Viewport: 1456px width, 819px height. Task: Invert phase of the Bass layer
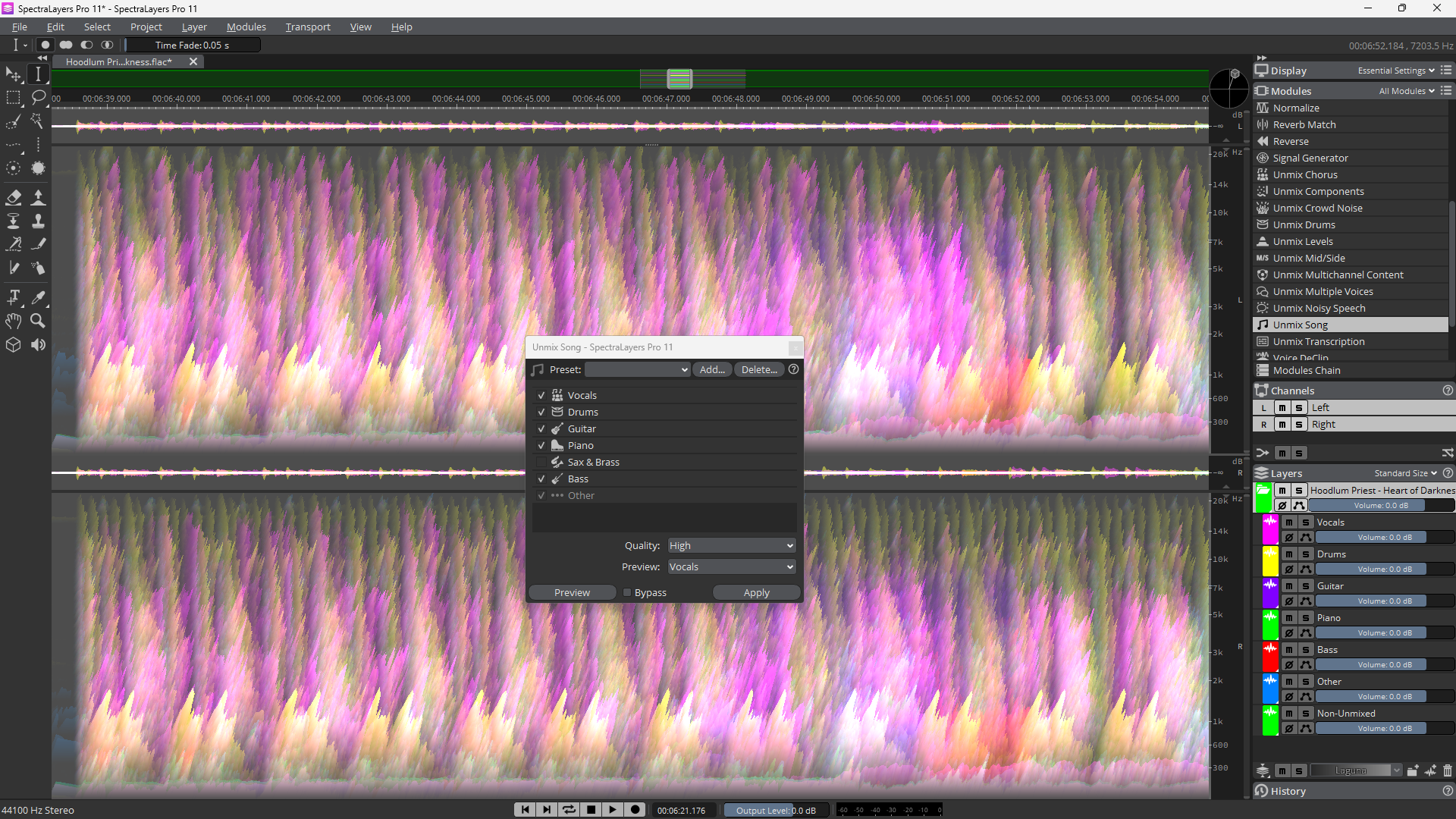pos(1289,664)
